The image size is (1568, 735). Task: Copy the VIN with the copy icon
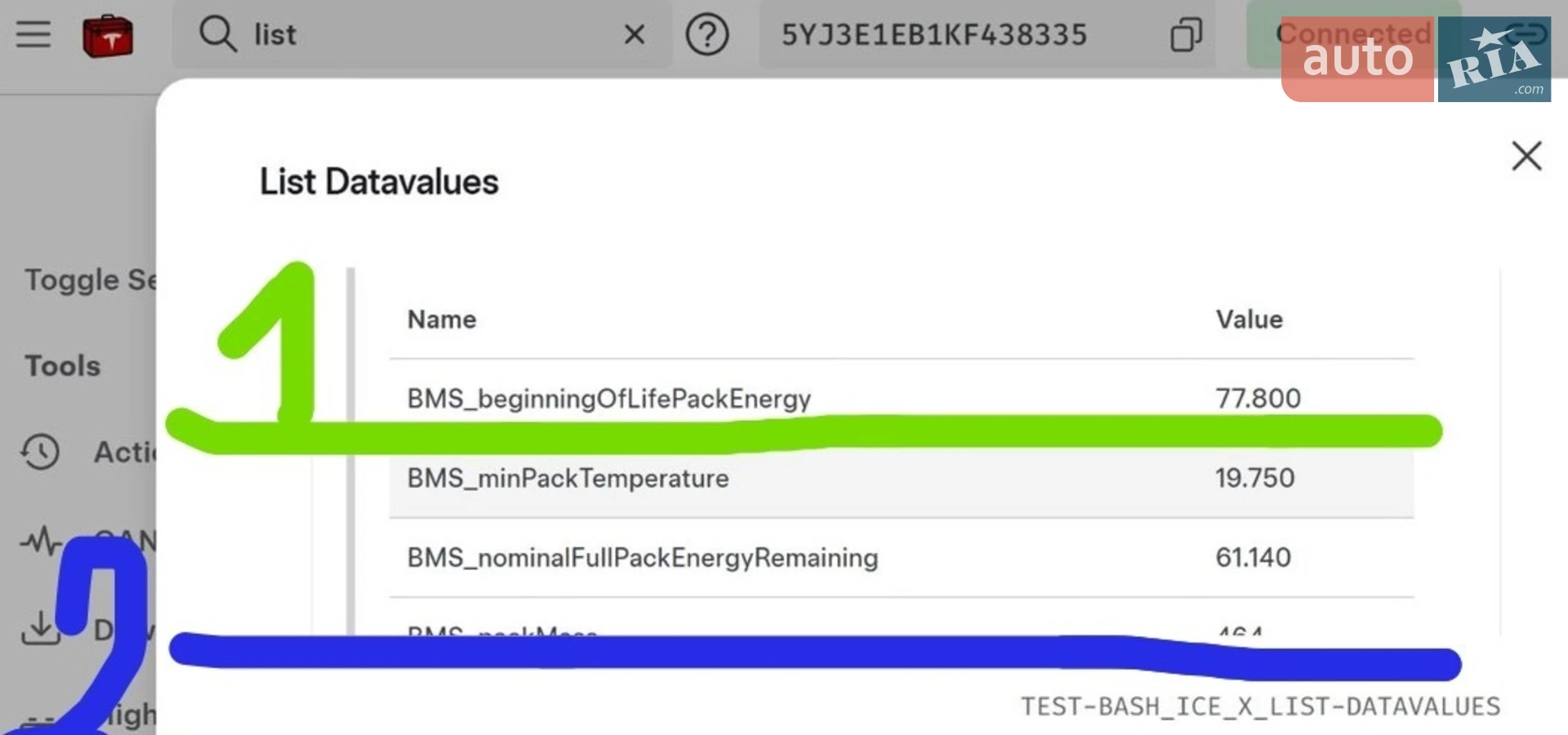point(1186,34)
